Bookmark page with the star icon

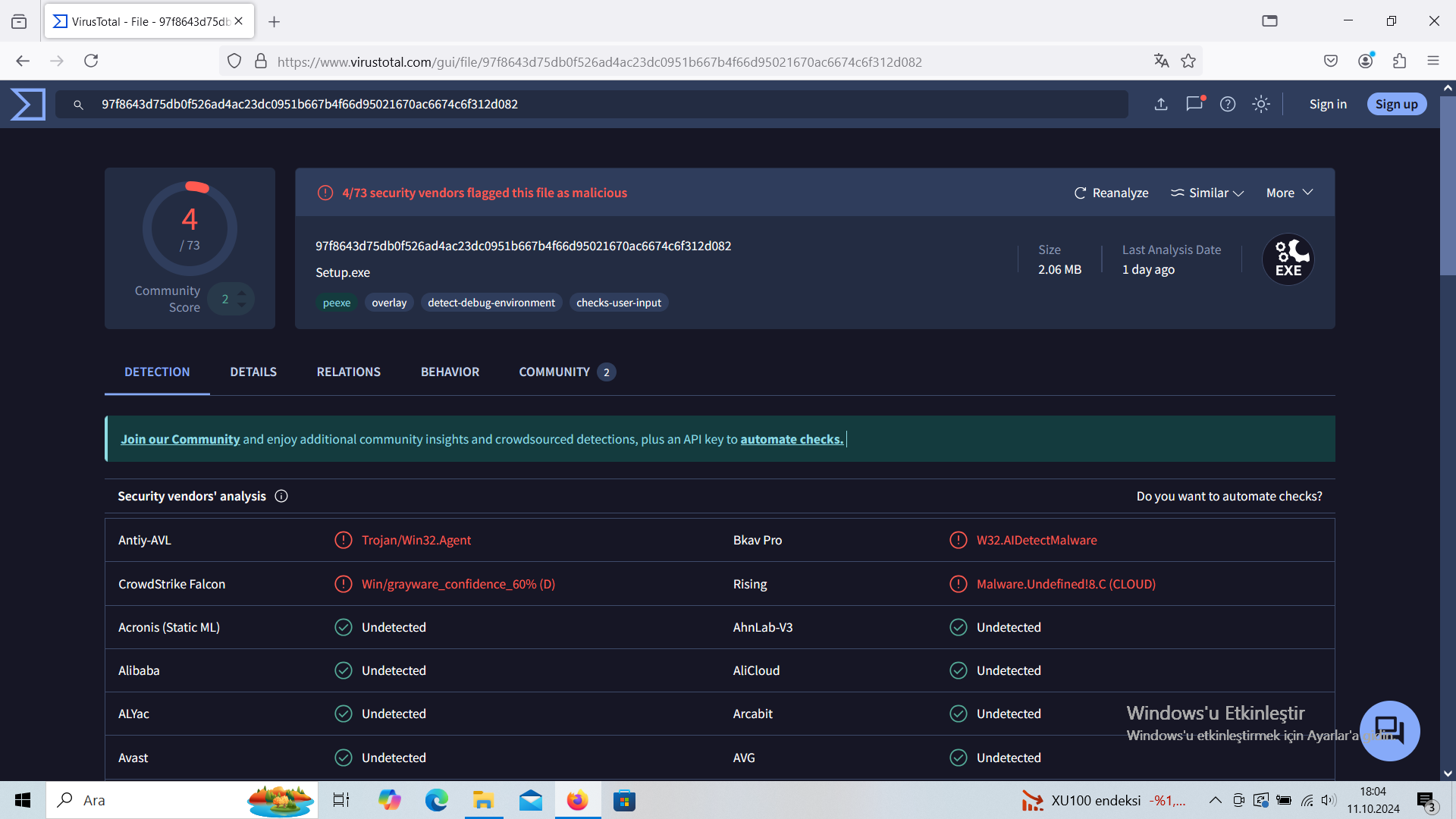click(1188, 61)
